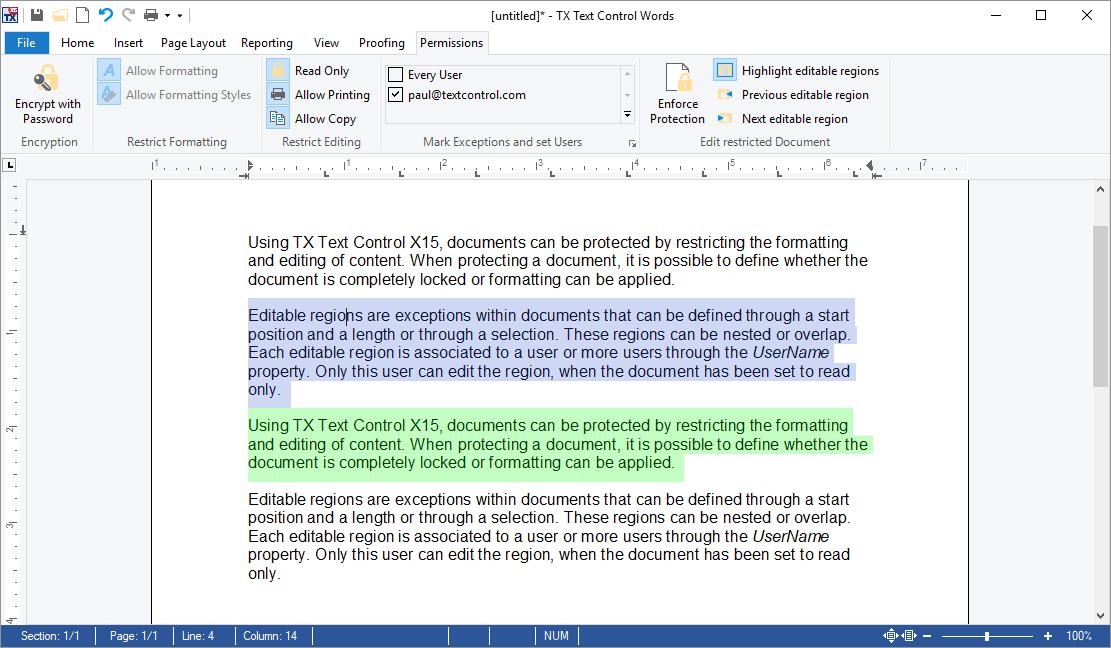1111x648 pixels.
Task: Click the status bar continuous view icon
Action: 909,636
